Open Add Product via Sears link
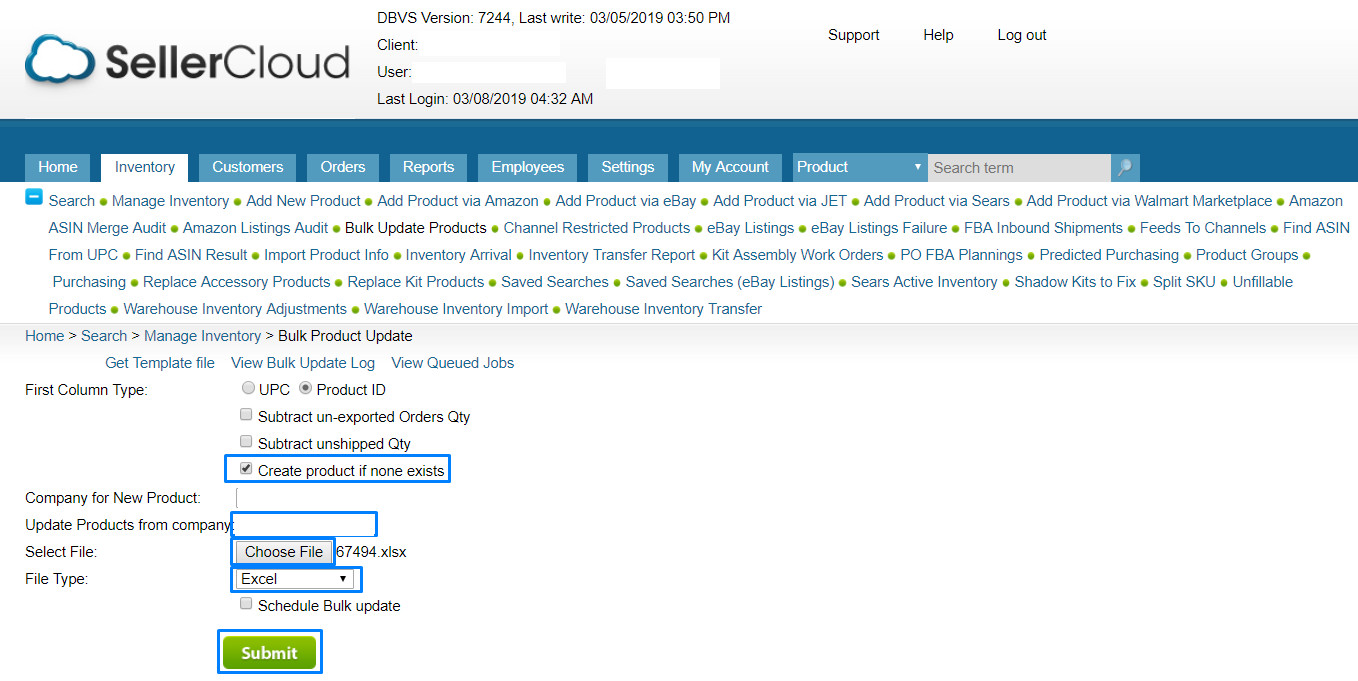Image resolution: width=1358 pixels, height=681 pixels. click(937, 201)
